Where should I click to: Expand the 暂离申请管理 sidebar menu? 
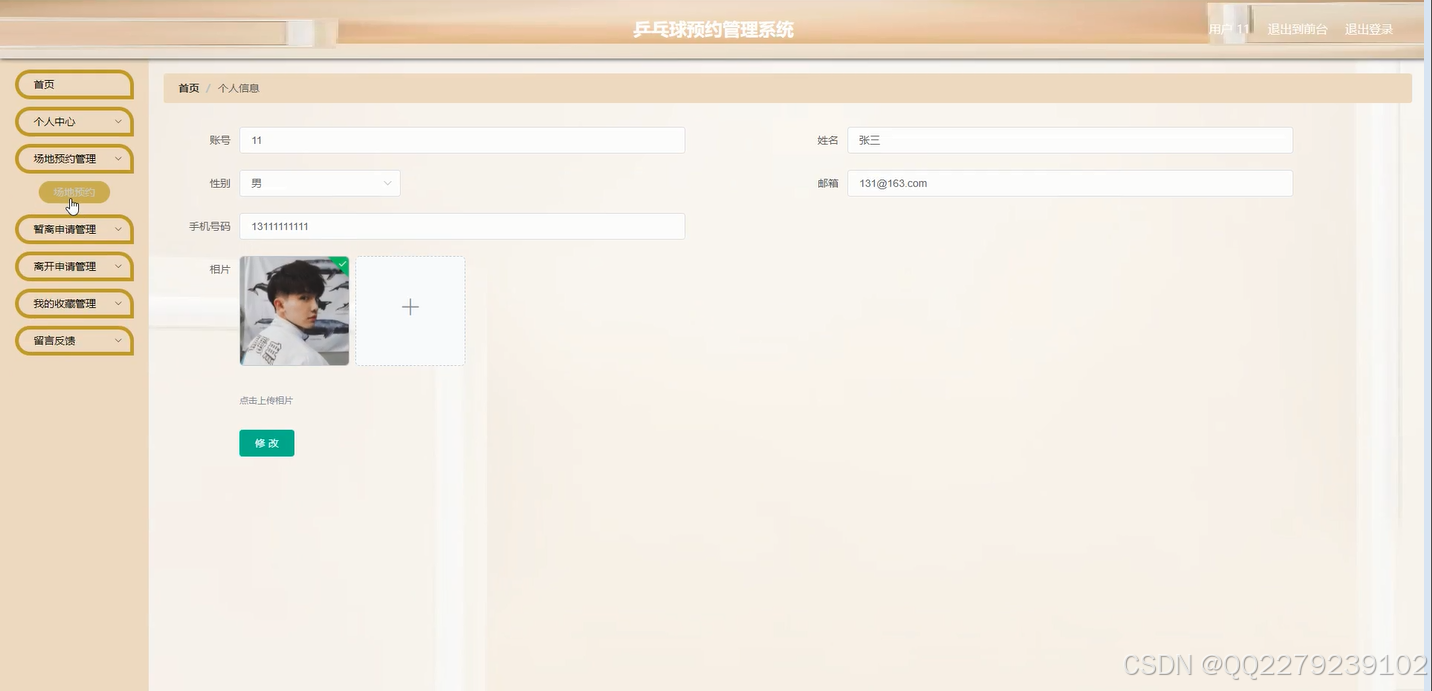pyautogui.click(x=73, y=229)
